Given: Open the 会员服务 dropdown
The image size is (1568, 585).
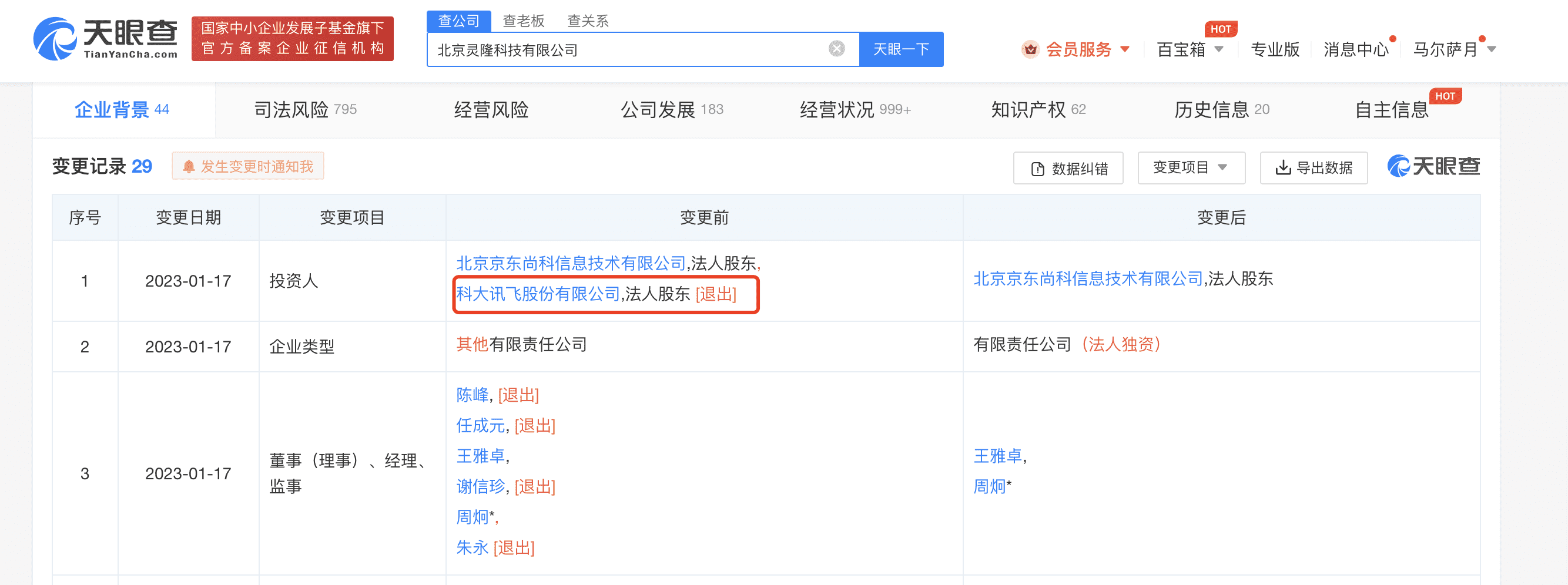Looking at the screenshot, I should 1084,49.
